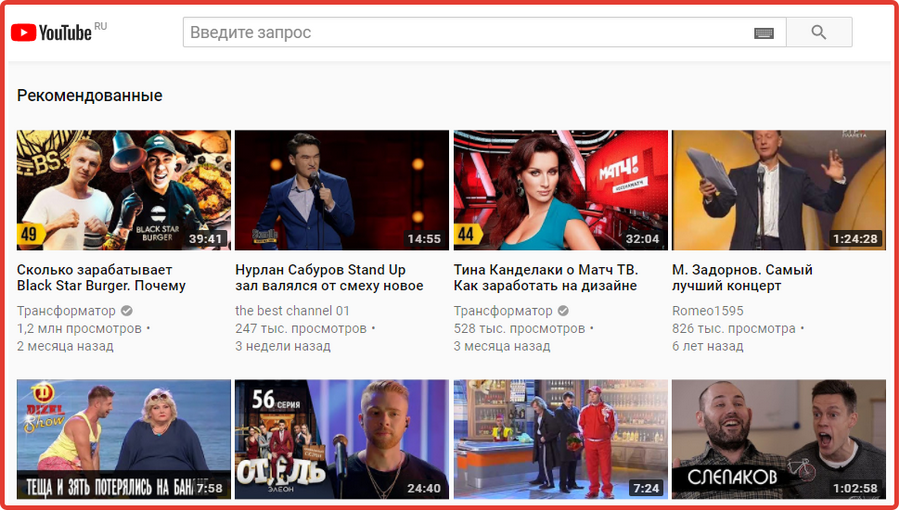
Task: Click the 14:55 duration badge
Action: 424,239
